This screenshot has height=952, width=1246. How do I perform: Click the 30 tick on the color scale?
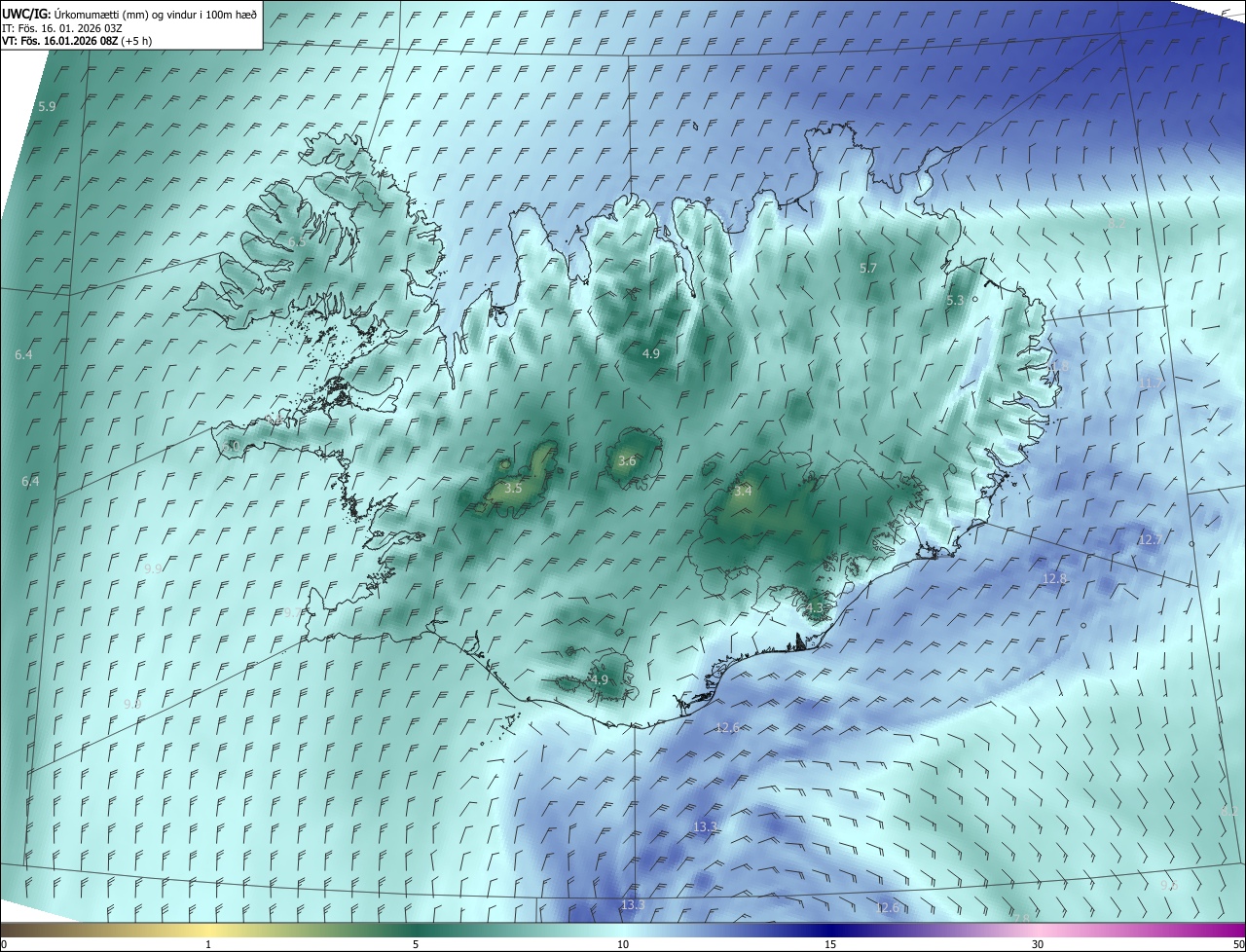tap(1038, 944)
